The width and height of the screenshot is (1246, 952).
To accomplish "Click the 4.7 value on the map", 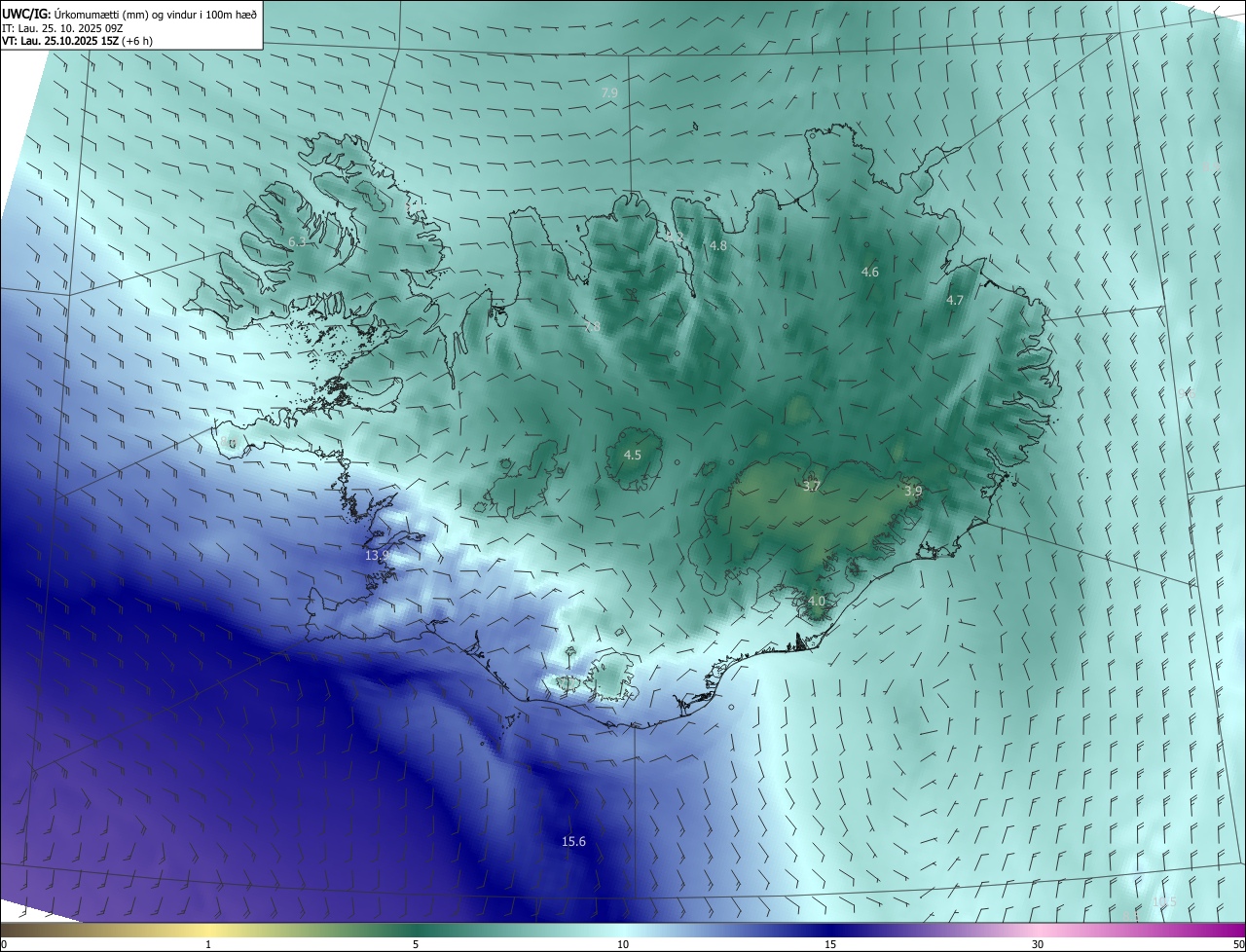I will [x=955, y=300].
